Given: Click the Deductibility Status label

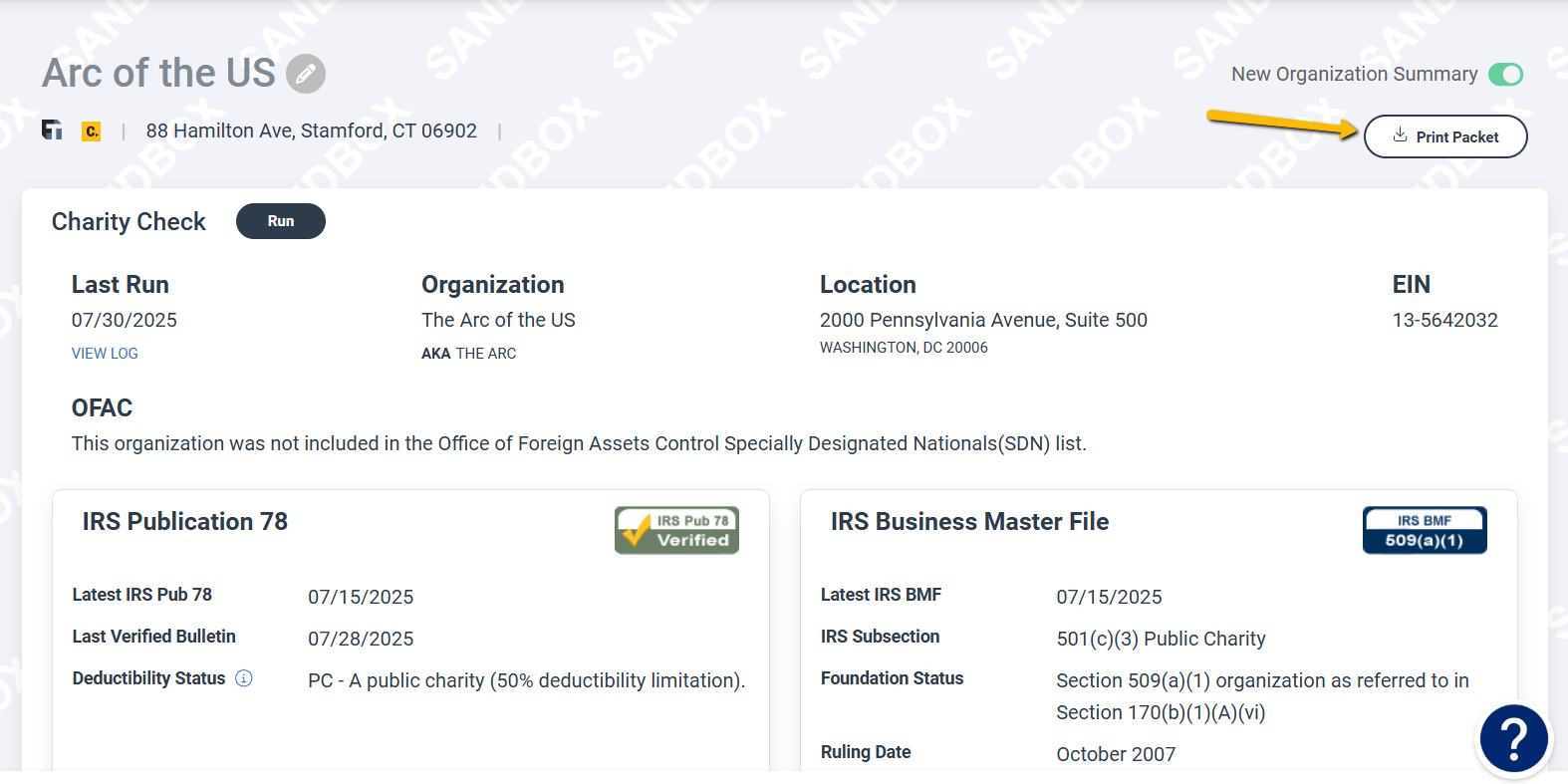Looking at the screenshot, I should pyautogui.click(x=149, y=678).
